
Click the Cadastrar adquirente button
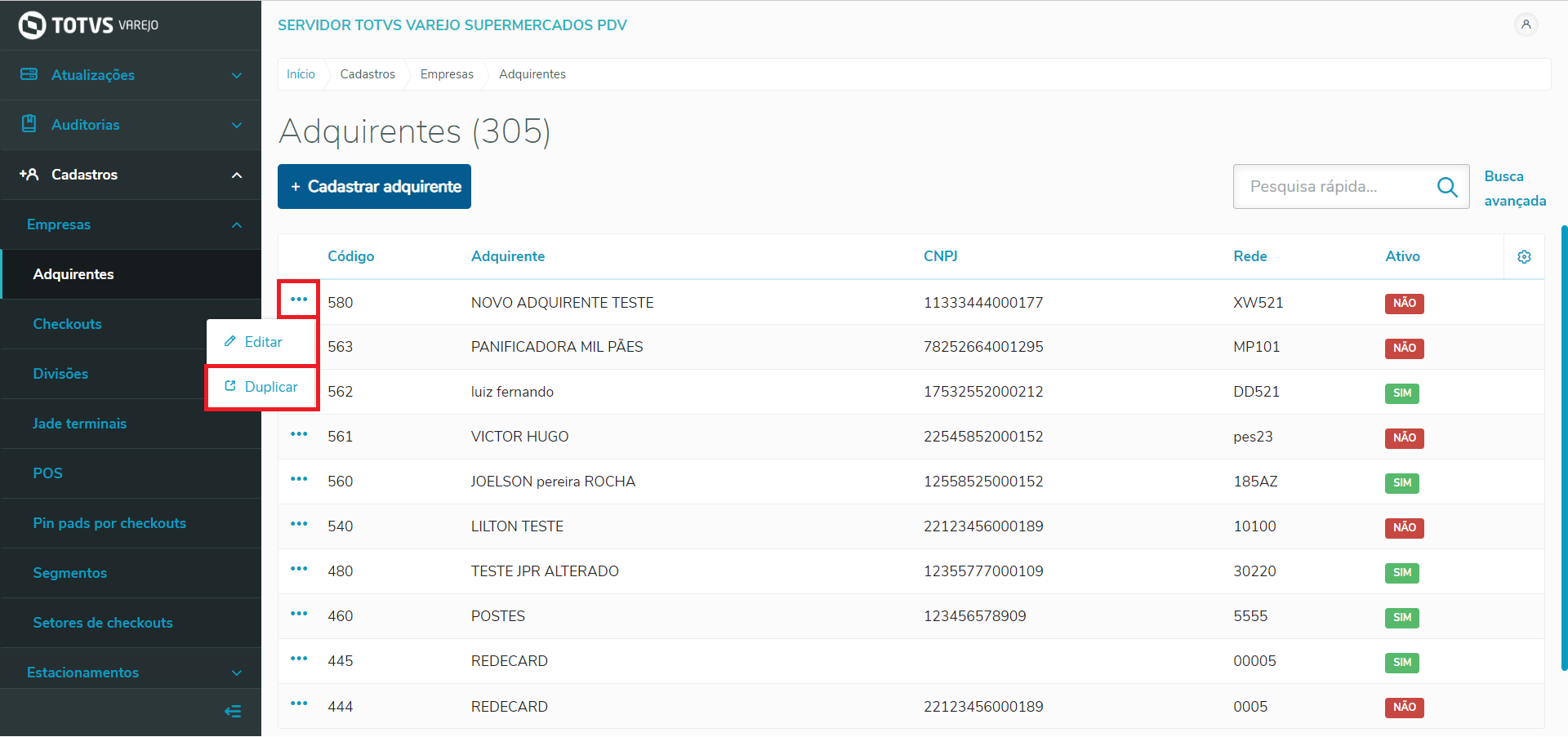point(374,187)
